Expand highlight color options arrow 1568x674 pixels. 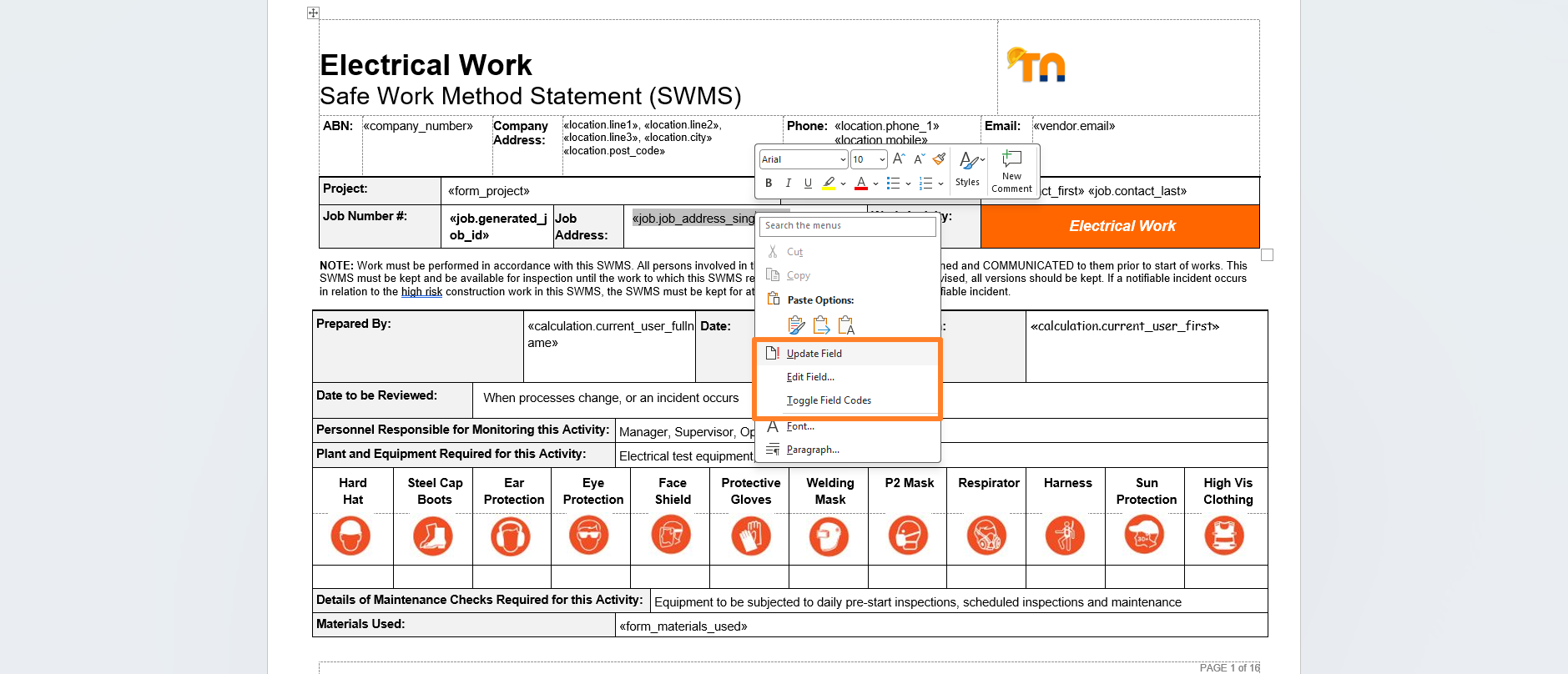click(843, 184)
